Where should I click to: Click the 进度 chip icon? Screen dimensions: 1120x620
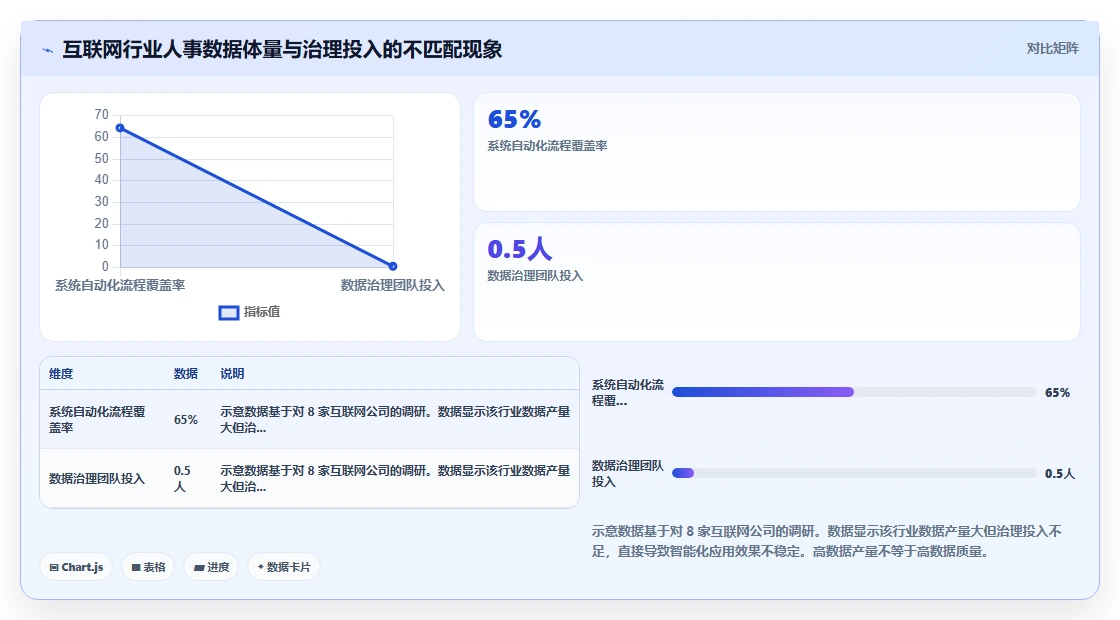point(199,568)
